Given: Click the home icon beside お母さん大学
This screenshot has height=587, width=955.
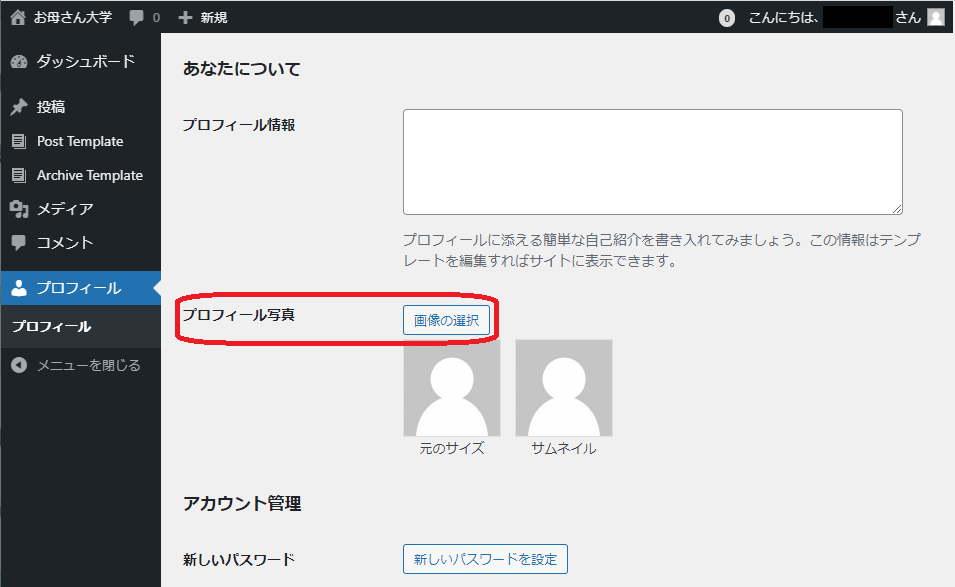Looking at the screenshot, I should [18, 17].
